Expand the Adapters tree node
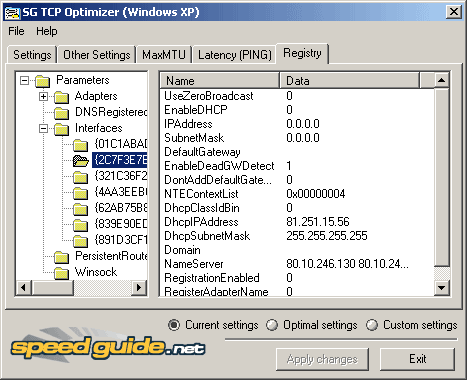Image resolution: width=467 pixels, height=380 pixels. click(43, 96)
